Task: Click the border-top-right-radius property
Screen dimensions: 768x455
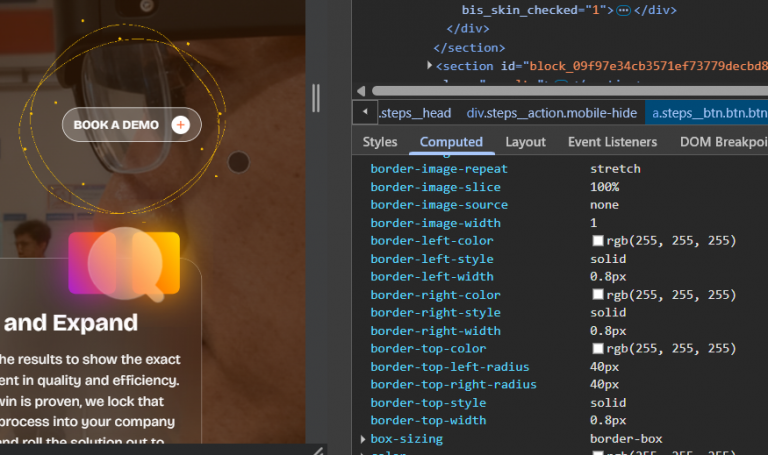Action: point(454,384)
